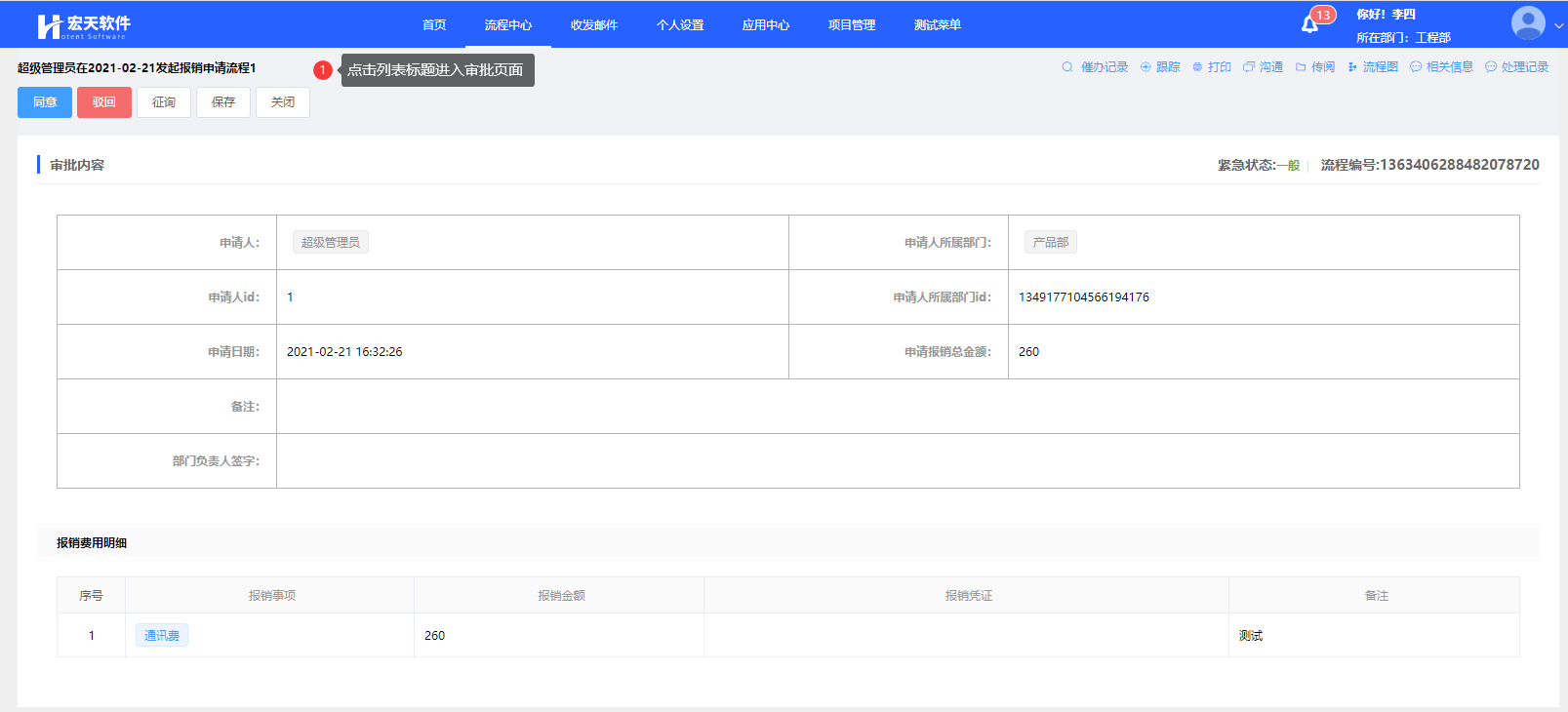
Task: Switch to the 流程中心 menu tab
Action: coord(508,25)
